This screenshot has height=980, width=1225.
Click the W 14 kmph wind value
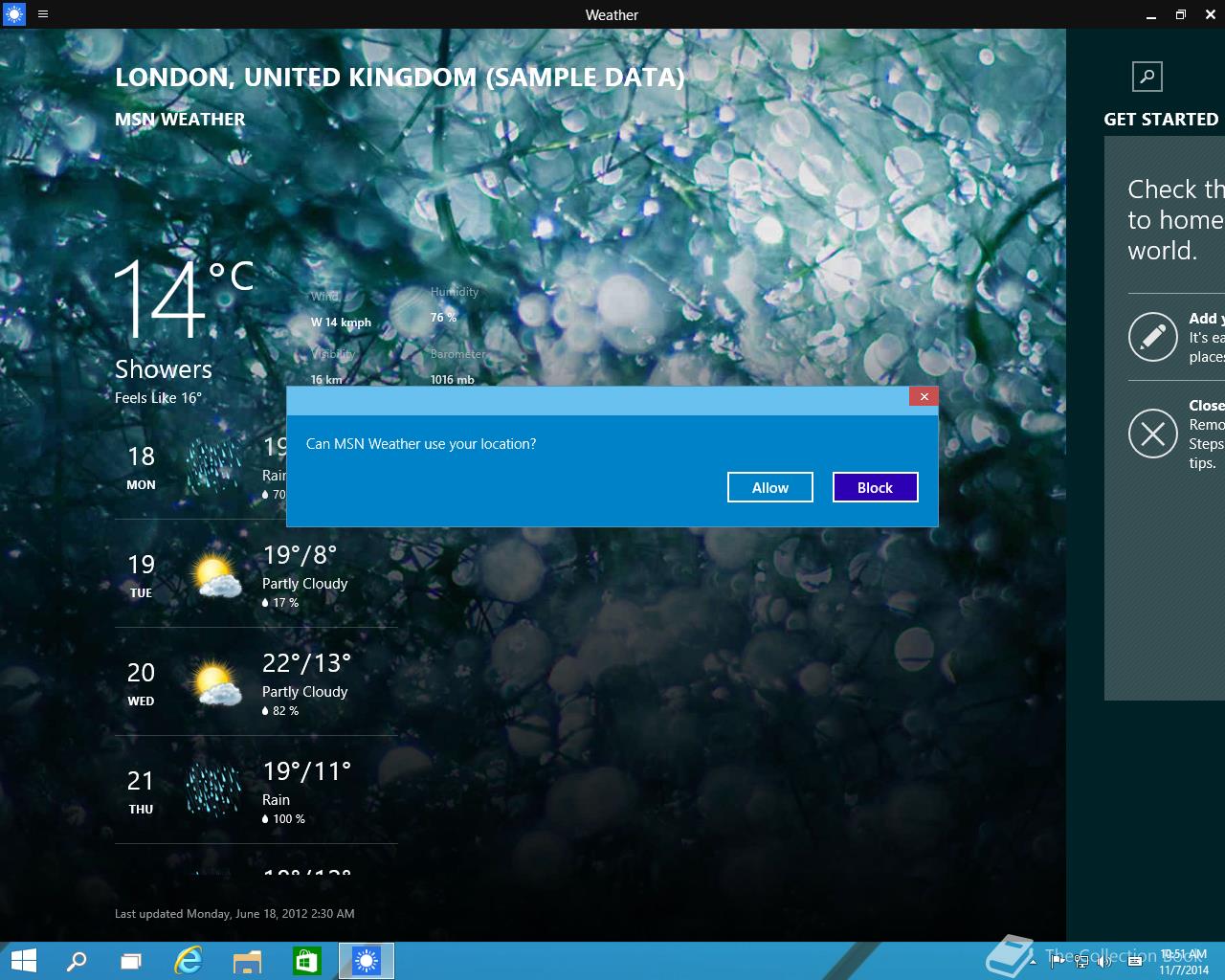[341, 323]
